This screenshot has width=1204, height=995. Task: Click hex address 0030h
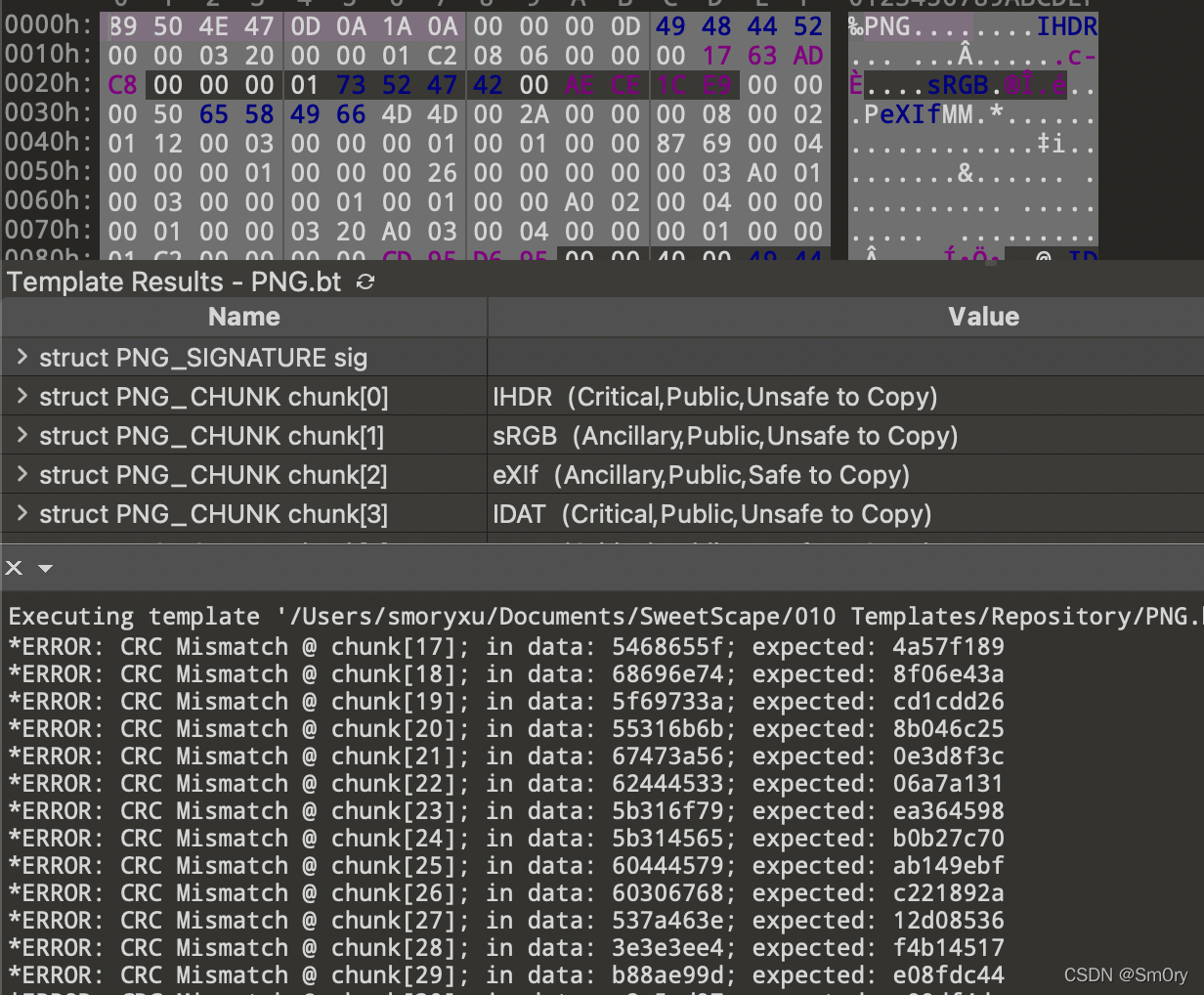(x=49, y=114)
